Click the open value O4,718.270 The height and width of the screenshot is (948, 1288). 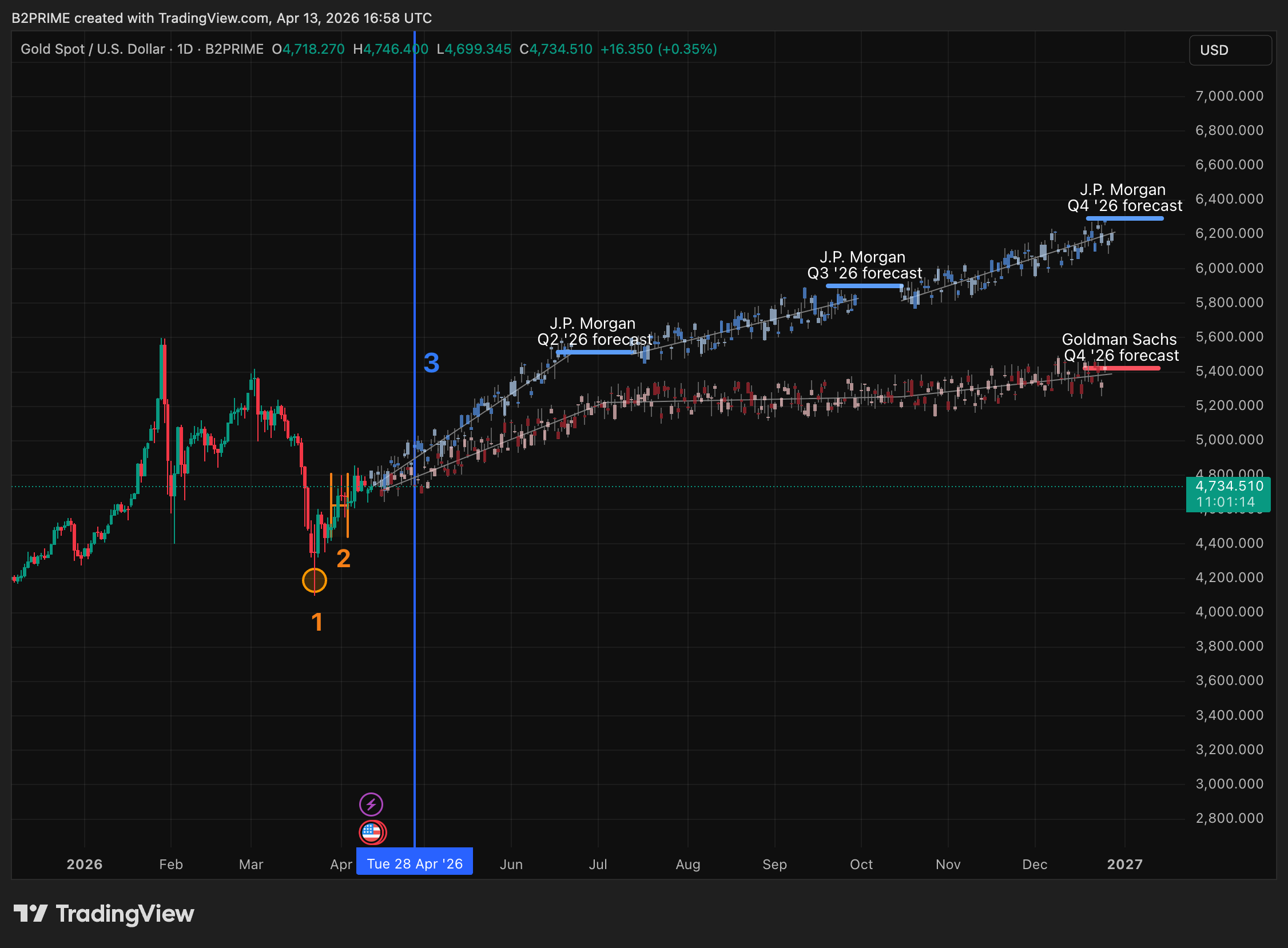(308, 49)
